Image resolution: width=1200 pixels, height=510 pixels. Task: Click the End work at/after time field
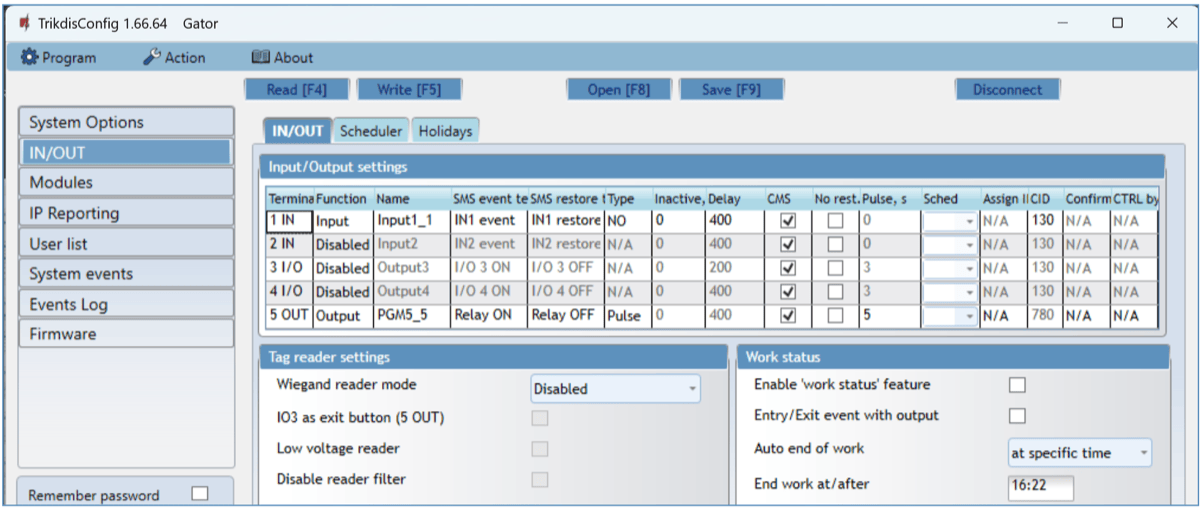click(x=1040, y=487)
